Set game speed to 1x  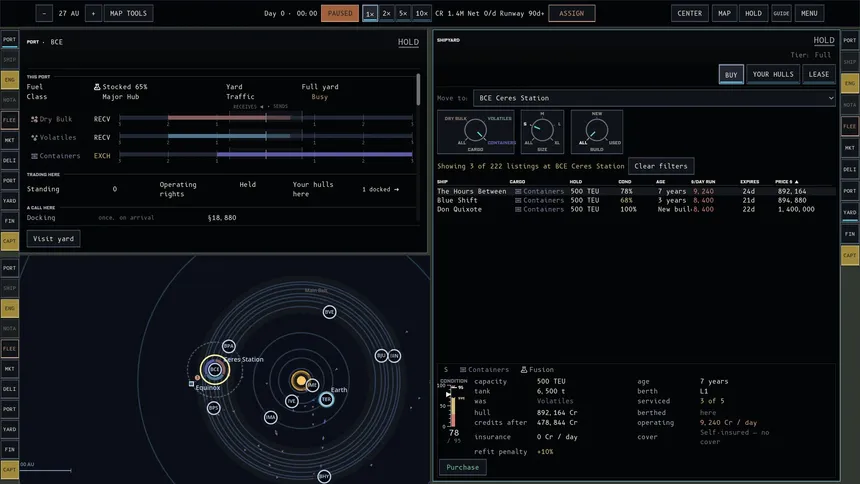pyautogui.click(x=370, y=13)
